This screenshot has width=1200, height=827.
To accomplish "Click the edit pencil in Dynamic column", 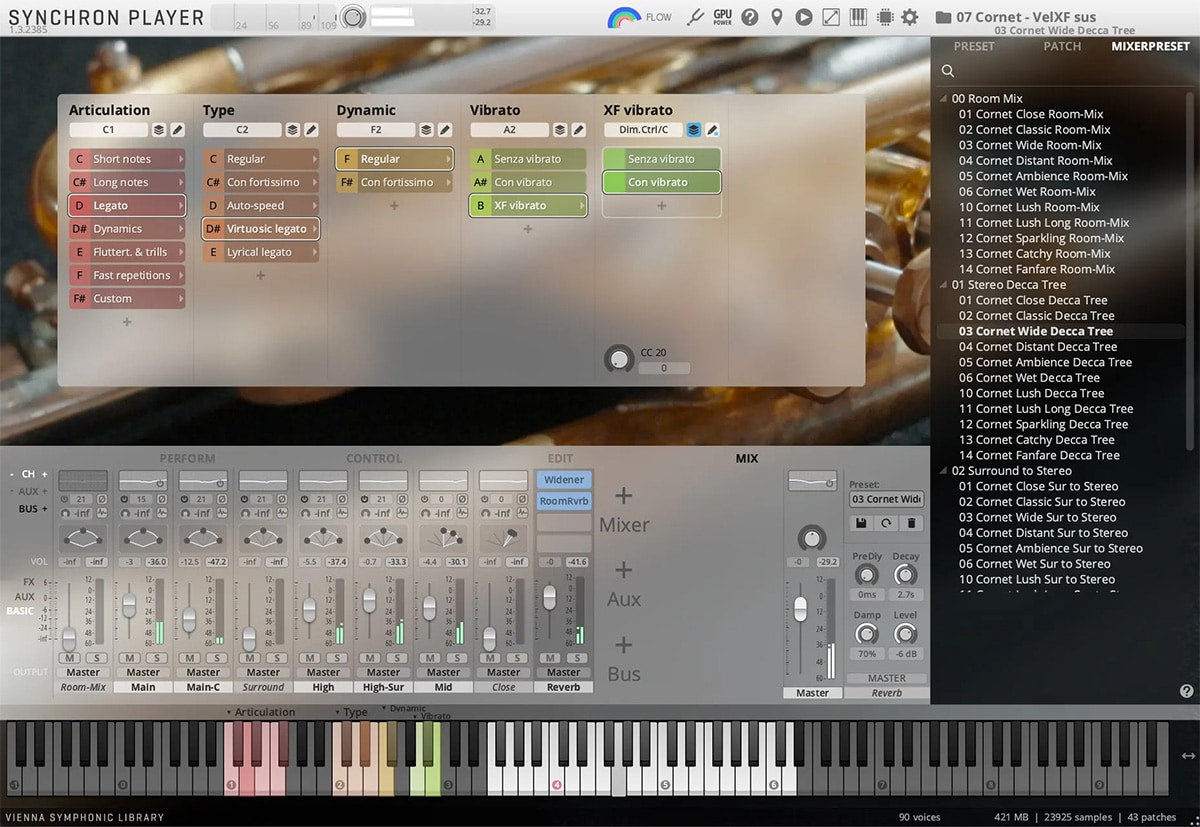I will point(445,130).
